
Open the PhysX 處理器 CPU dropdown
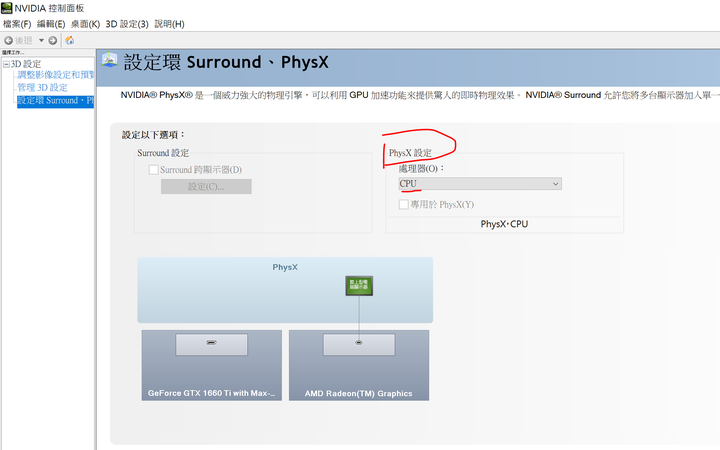480,184
